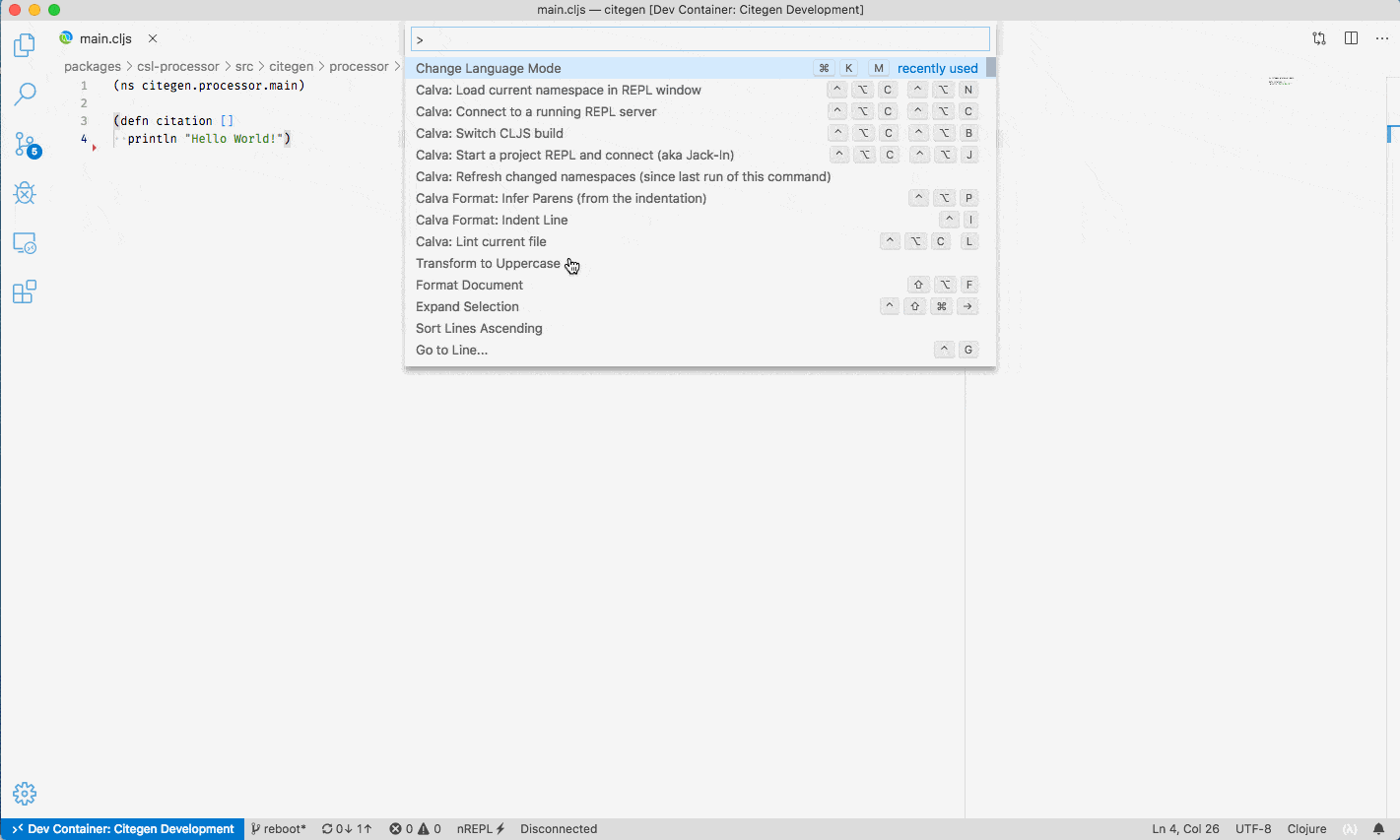
Task: Open the csl-processor breadcrumb segment
Action: point(178,66)
